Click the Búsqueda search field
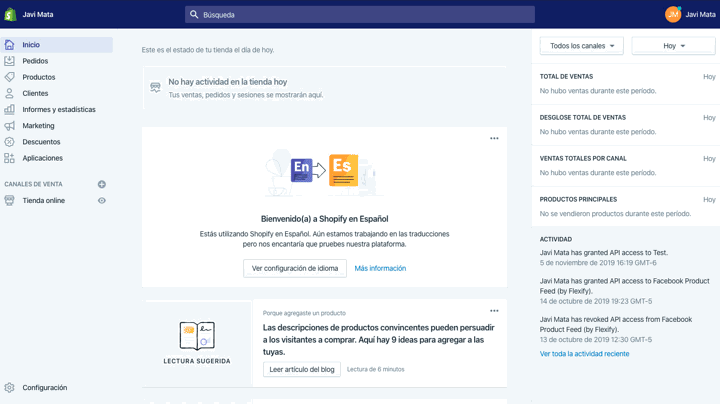Viewport: 720px width, 405px height. point(360,15)
